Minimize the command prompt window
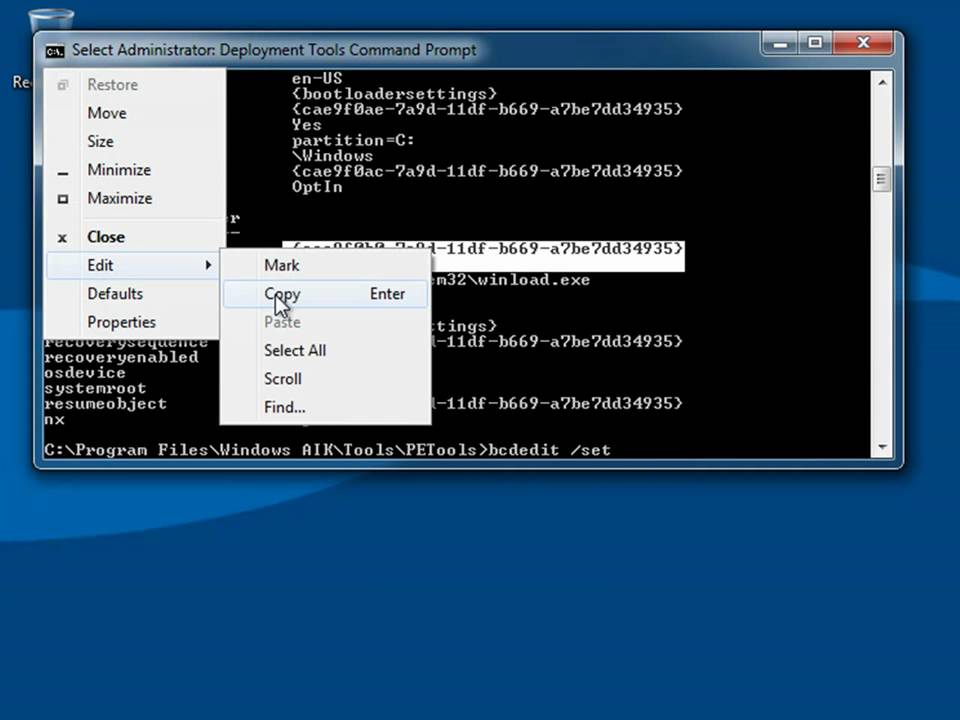The width and height of the screenshot is (960, 720). (x=780, y=43)
